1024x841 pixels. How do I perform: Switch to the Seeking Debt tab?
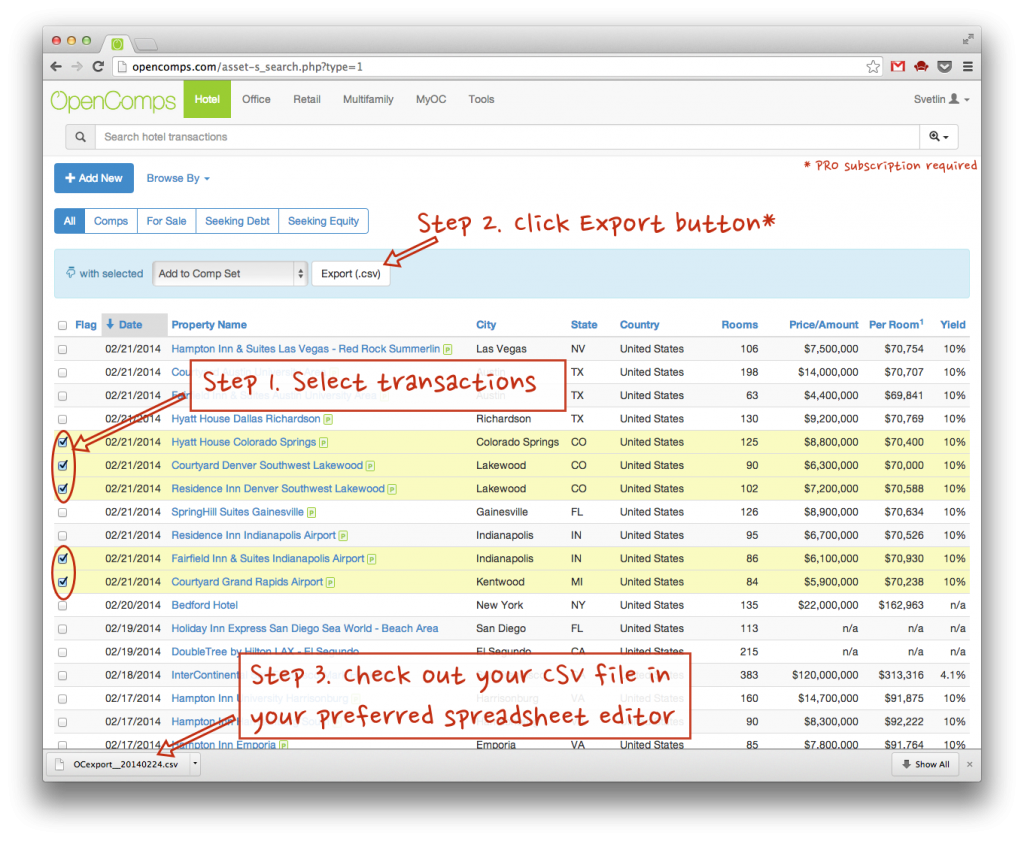click(x=237, y=221)
